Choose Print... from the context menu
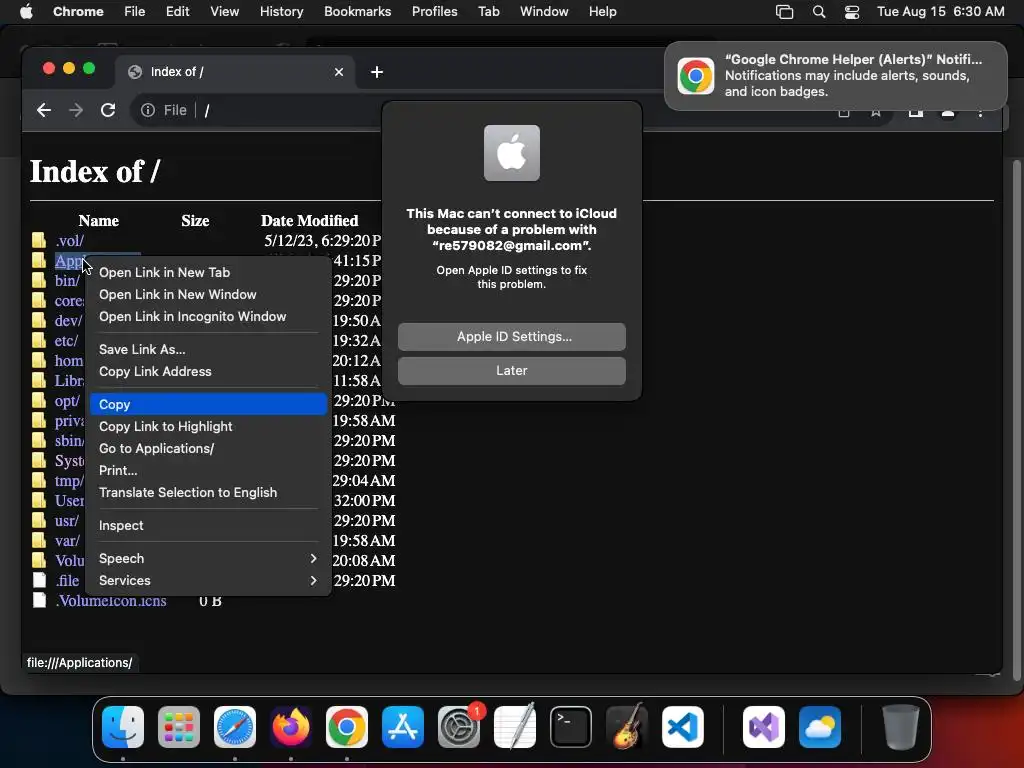 [208, 471]
